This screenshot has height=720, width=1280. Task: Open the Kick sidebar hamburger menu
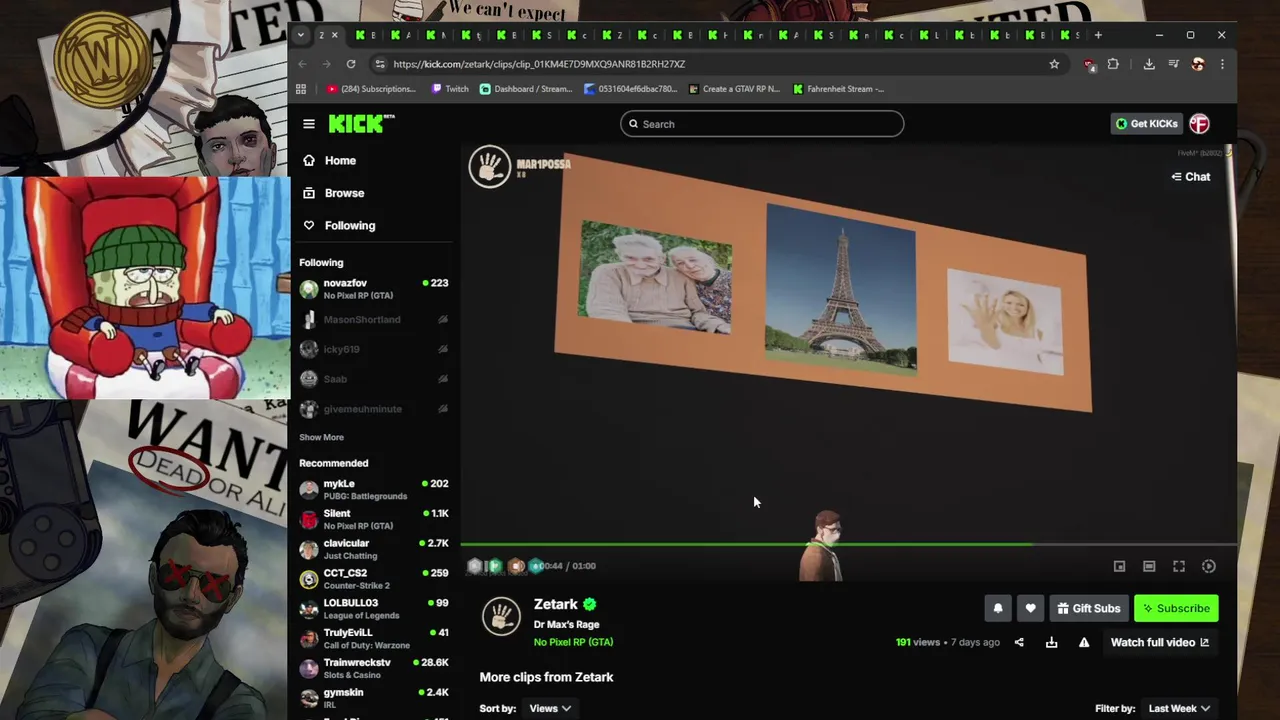tap(309, 124)
